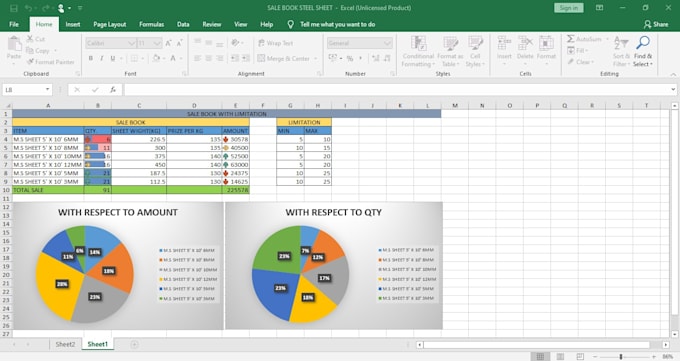Open the Cell Styles gallery
The image size is (680, 361).
475,51
